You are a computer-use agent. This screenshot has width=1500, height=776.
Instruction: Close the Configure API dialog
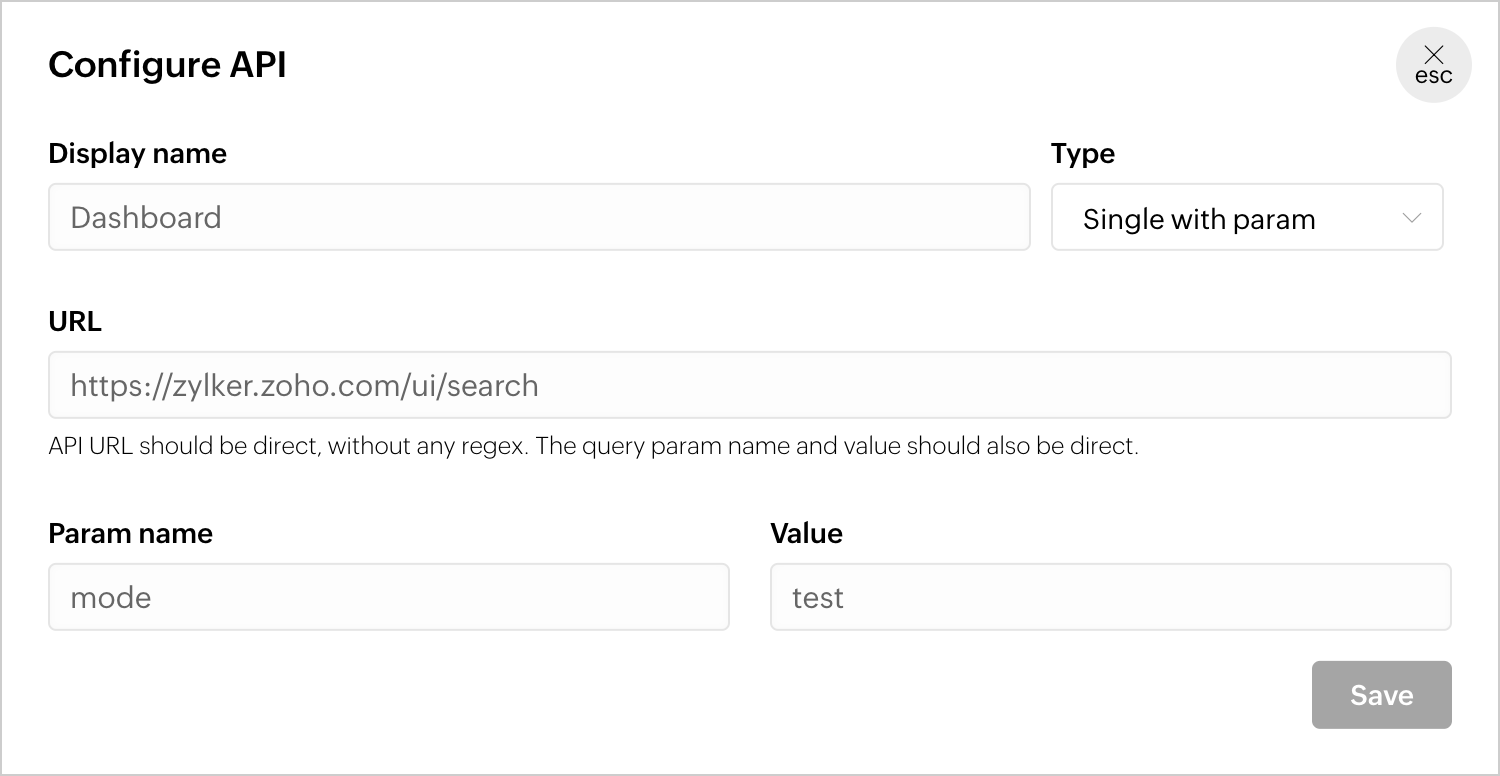pos(1433,65)
